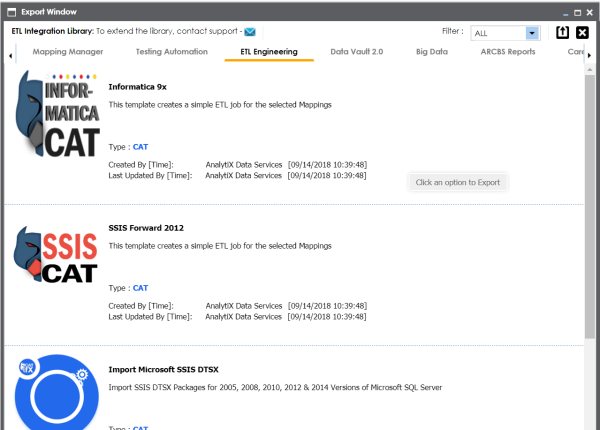Viewport: 600px width, 430px height.
Task: Switch to the ARCBS Reports tab
Action: pyautogui.click(x=508, y=51)
